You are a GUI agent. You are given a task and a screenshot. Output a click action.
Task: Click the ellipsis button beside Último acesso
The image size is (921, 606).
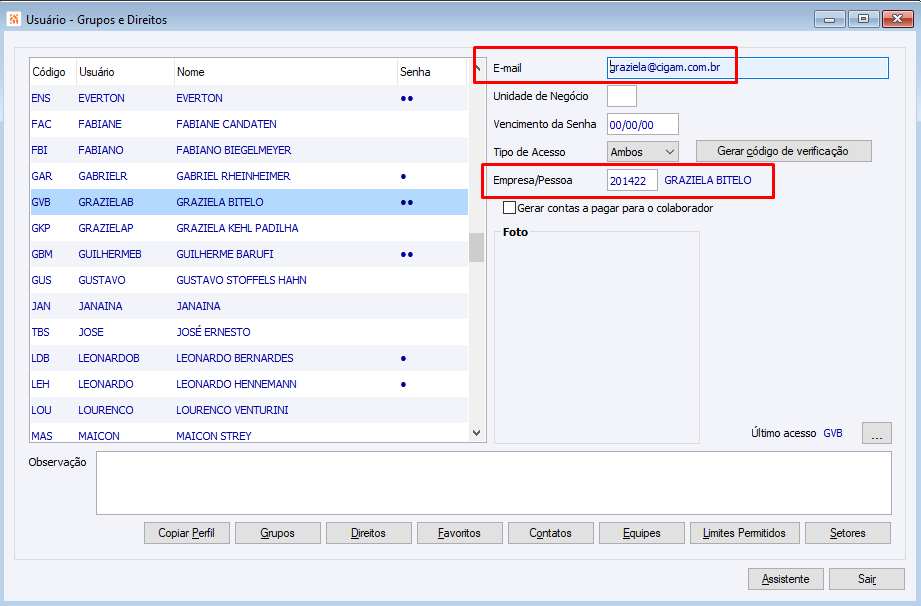tap(876, 433)
